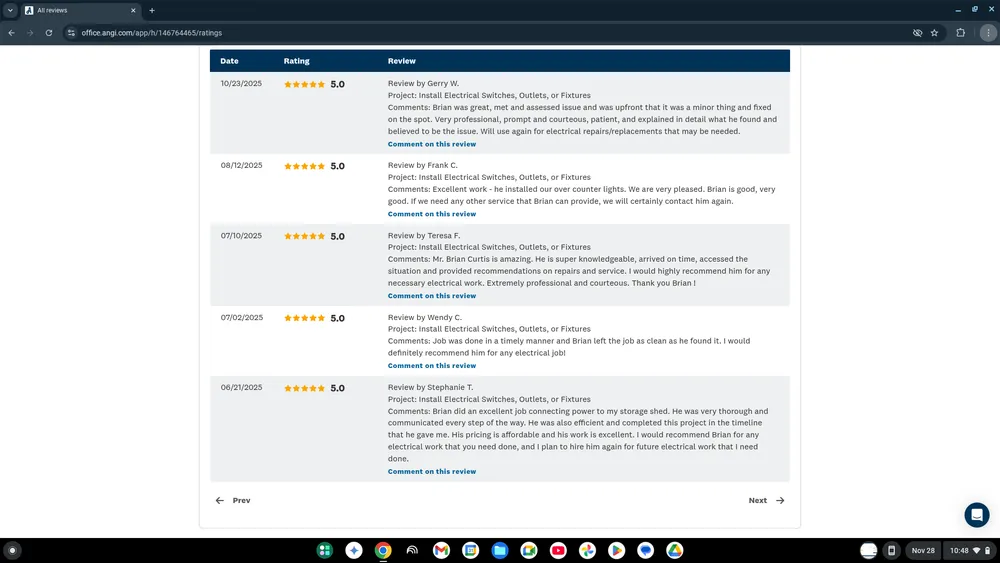Screen dimensions: 1000x563
Task: Click the view site information icon
Action: point(71,32)
